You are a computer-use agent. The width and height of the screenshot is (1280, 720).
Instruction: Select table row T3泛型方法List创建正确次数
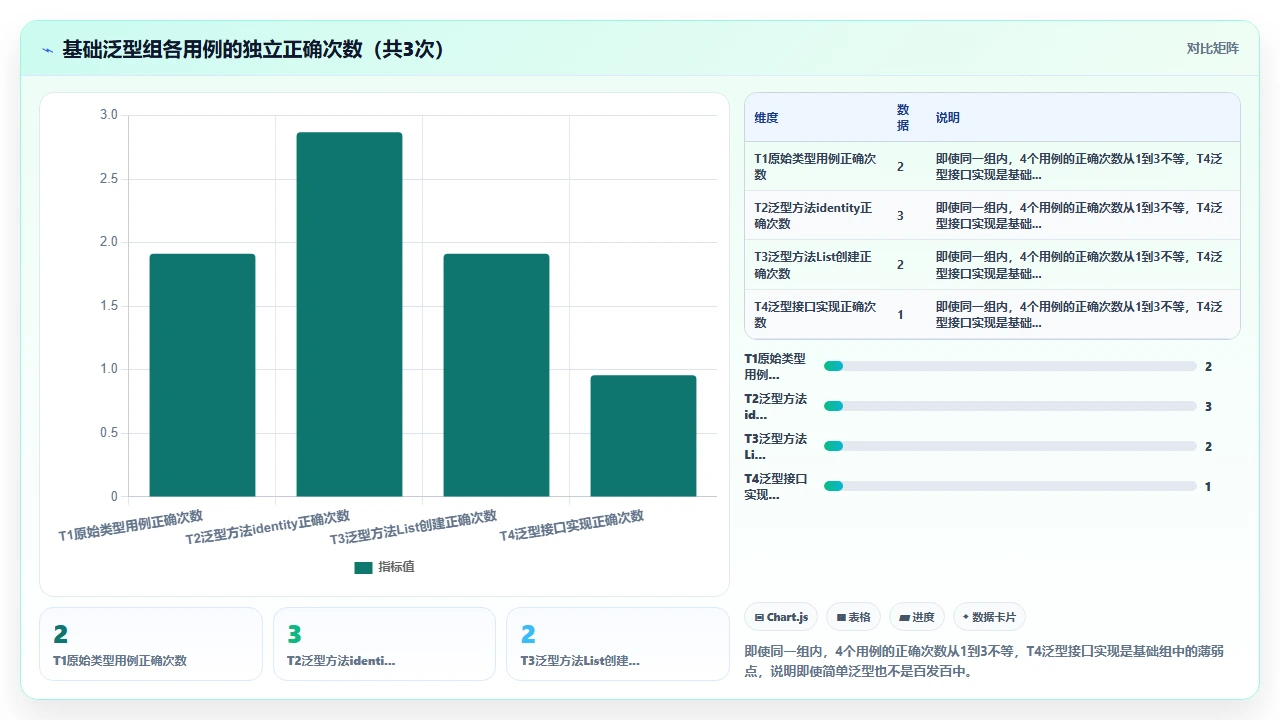click(992, 265)
